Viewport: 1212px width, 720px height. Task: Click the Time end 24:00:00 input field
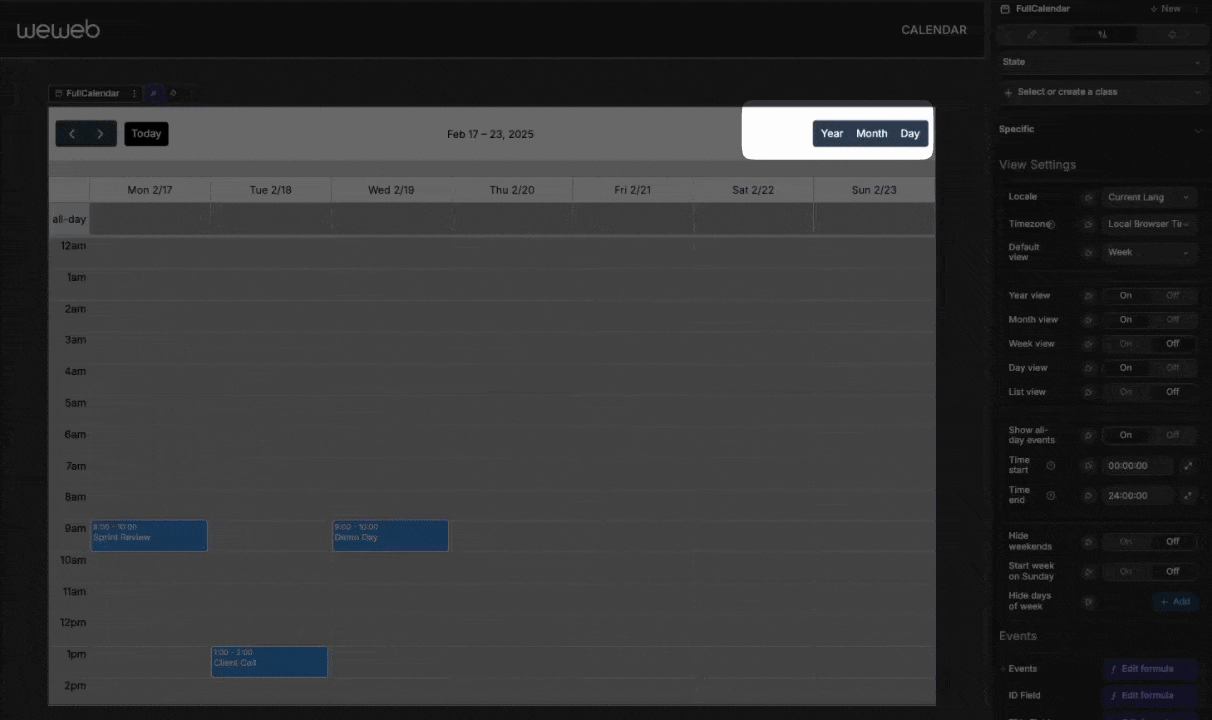[x=1135, y=495]
